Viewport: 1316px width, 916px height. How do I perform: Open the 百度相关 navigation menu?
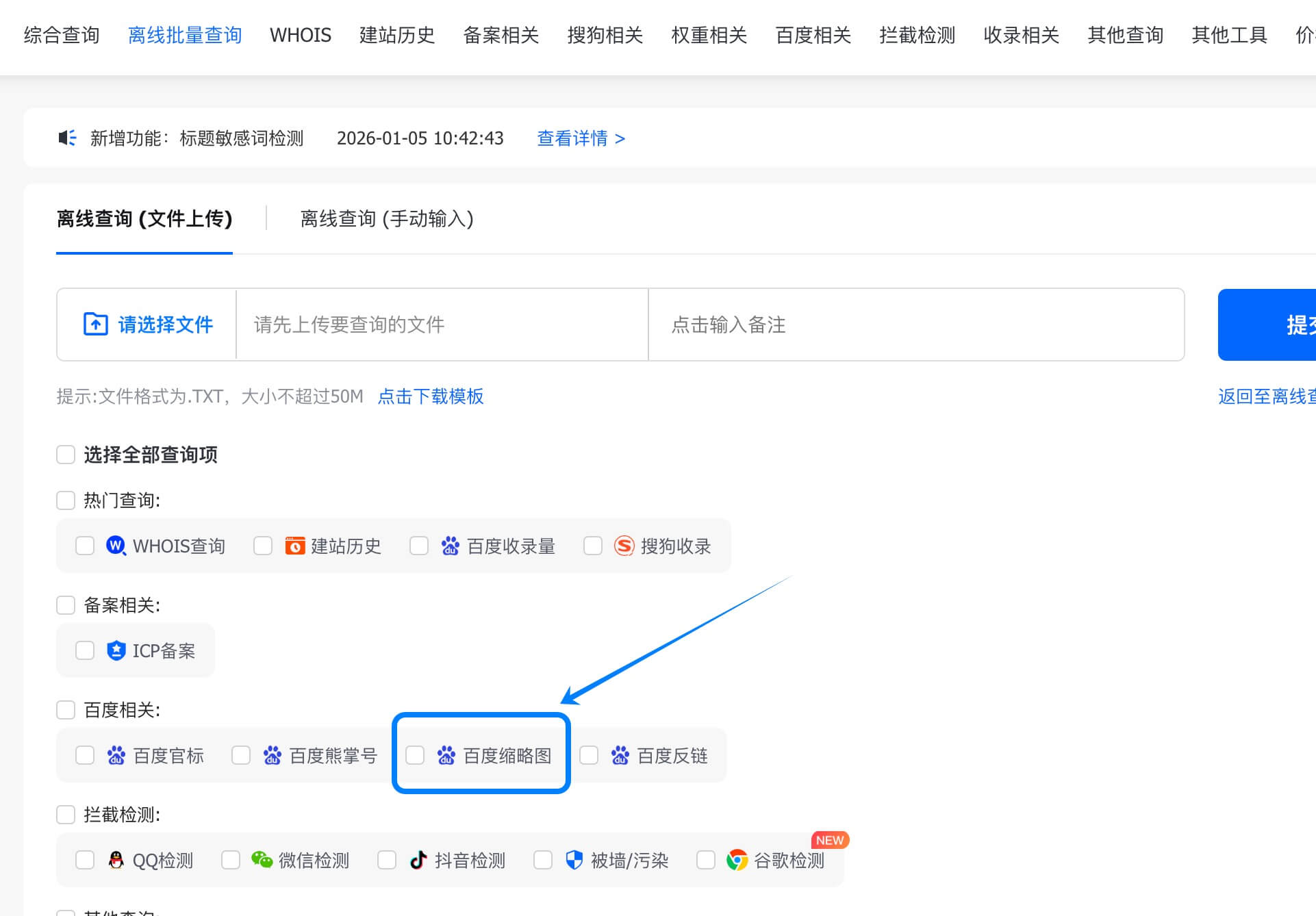(813, 35)
